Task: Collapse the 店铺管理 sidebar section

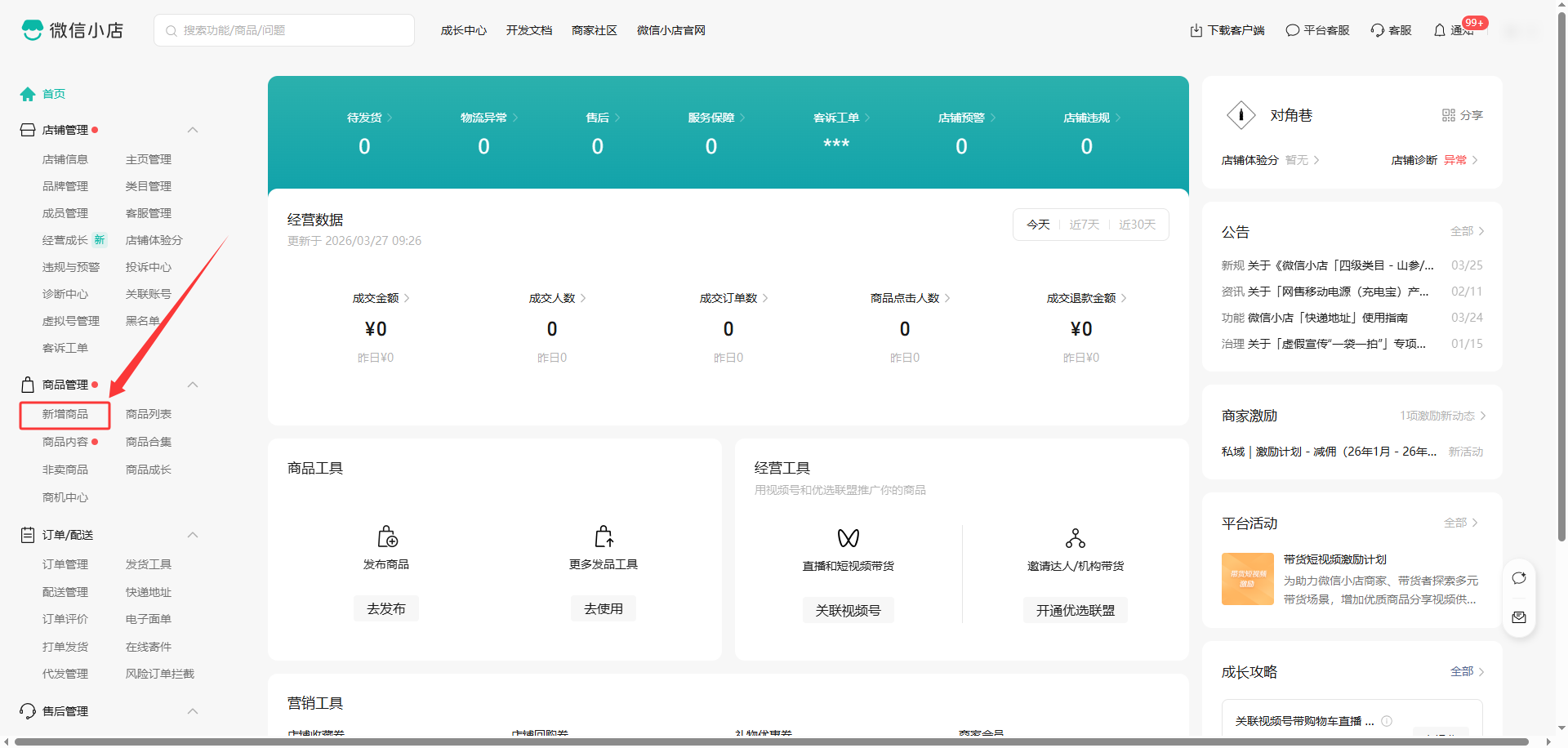Action: (193, 130)
